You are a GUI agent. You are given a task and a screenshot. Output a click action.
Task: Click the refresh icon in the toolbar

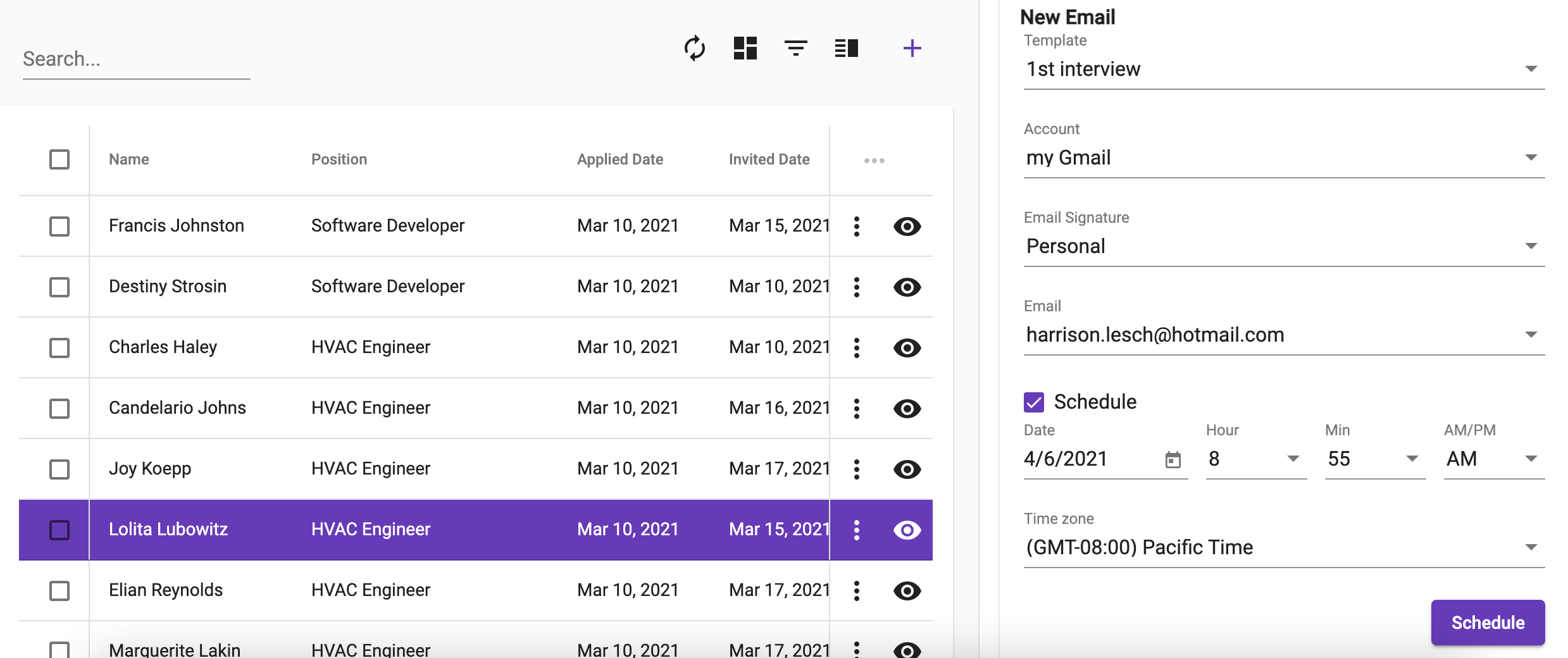[694, 48]
